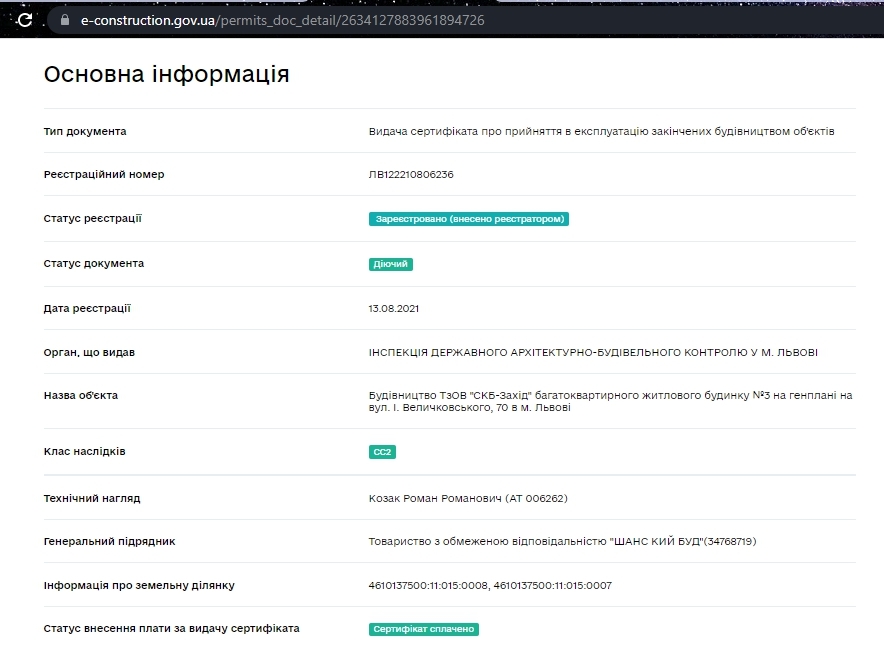Click the 'Дата реєстрації' label

point(87,308)
